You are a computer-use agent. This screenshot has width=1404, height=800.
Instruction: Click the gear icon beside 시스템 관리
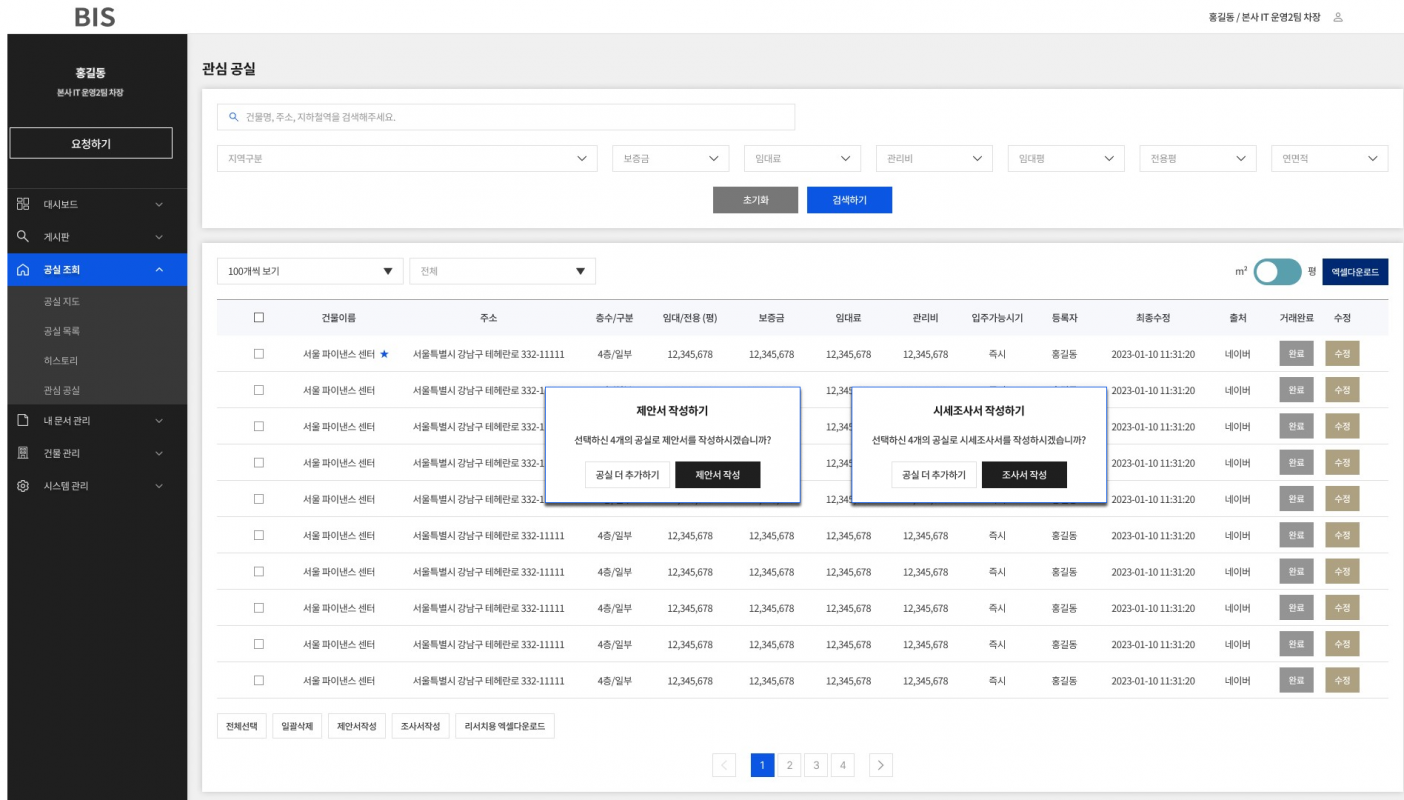pos(23,486)
